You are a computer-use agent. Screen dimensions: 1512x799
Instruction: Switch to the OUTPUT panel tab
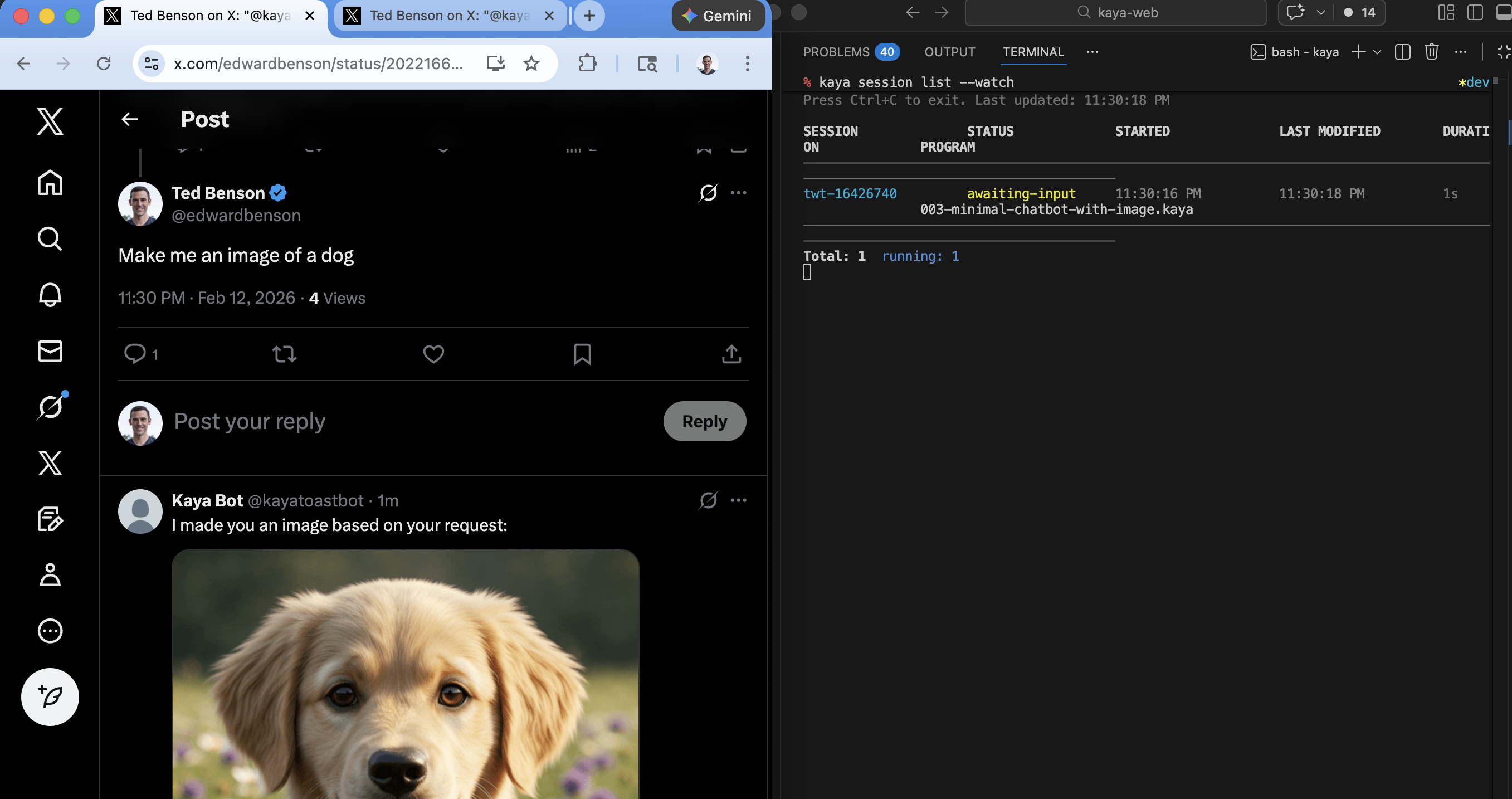(949, 52)
